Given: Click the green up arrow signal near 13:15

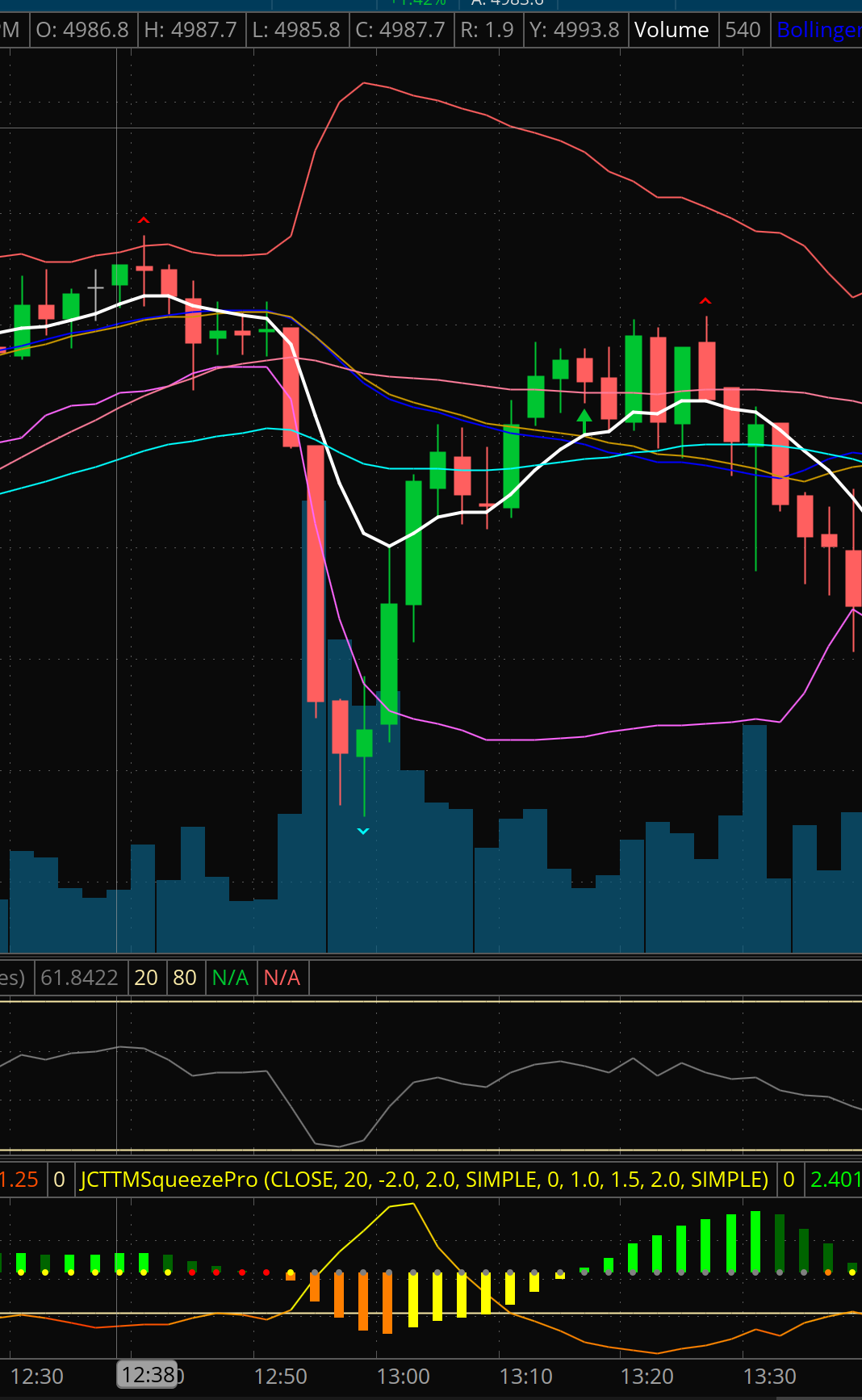Looking at the screenshot, I should 584,417.
